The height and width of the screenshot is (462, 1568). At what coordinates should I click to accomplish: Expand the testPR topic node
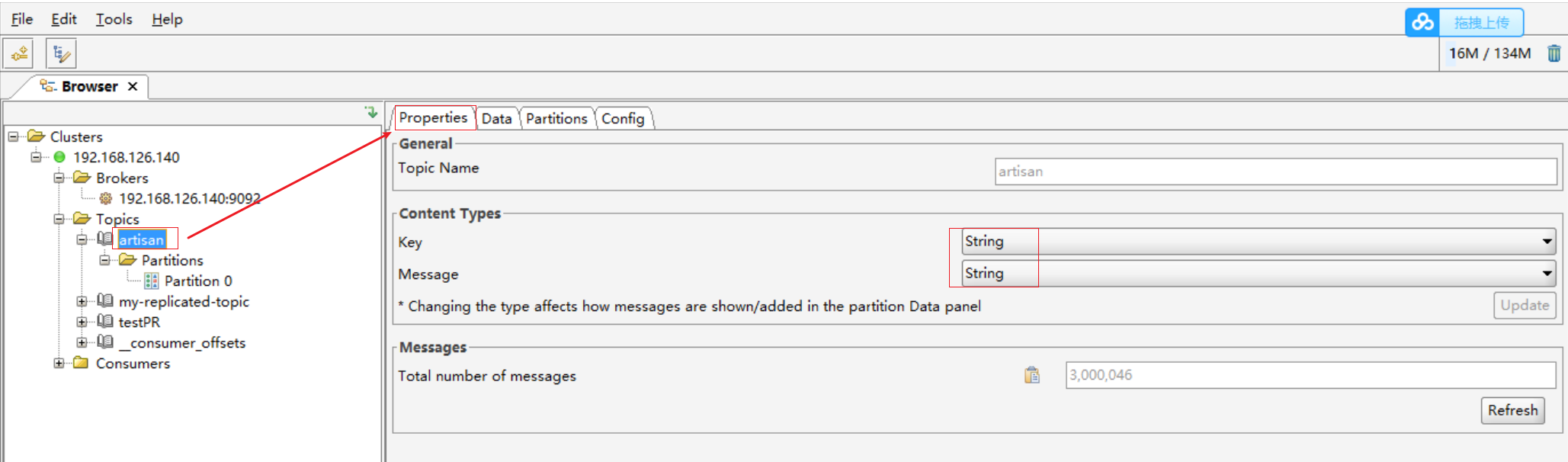pyautogui.click(x=82, y=322)
